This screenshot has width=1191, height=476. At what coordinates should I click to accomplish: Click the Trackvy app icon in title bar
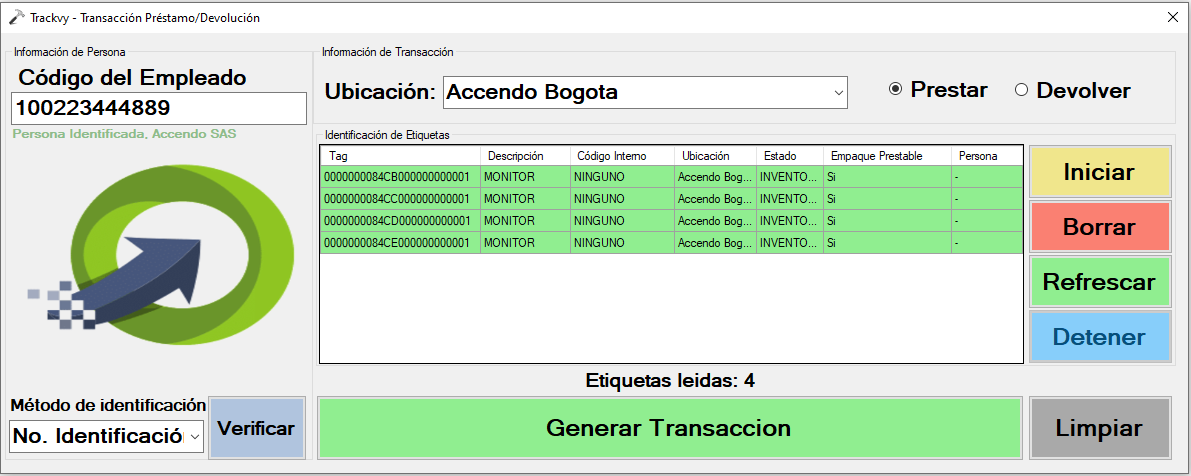pyautogui.click(x=16, y=17)
